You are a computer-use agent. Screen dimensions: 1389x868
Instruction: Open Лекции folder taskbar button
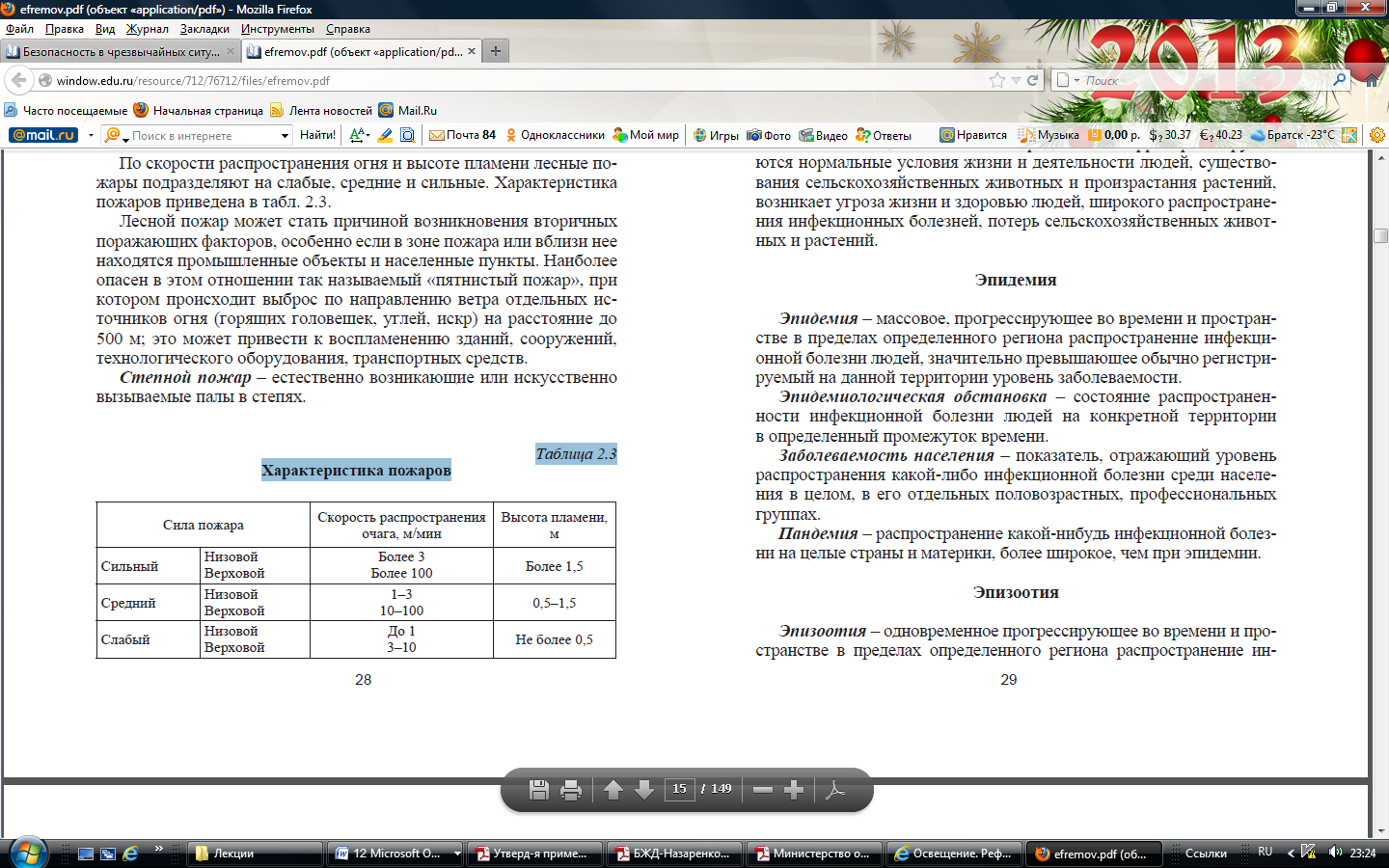click(256, 854)
